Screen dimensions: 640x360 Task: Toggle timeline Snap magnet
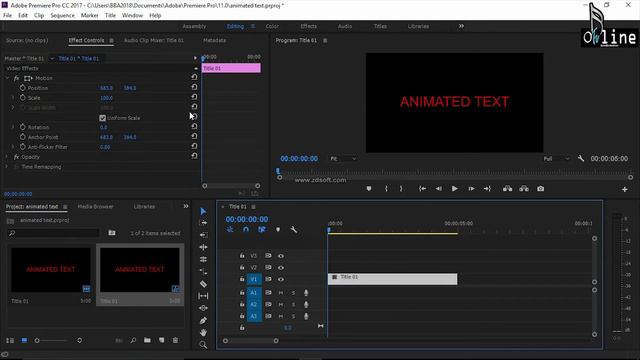click(246, 230)
